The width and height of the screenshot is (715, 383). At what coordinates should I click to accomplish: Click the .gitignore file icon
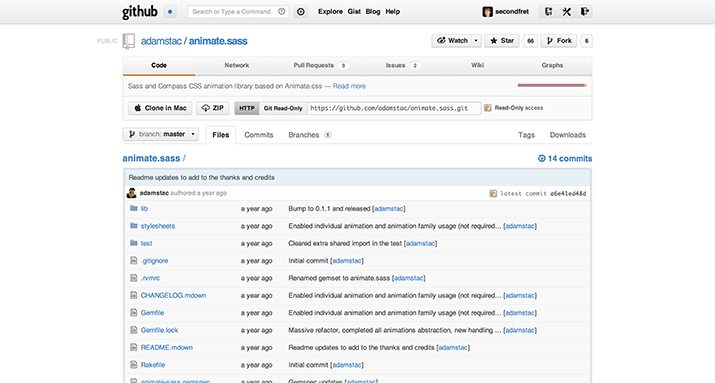[x=134, y=260]
